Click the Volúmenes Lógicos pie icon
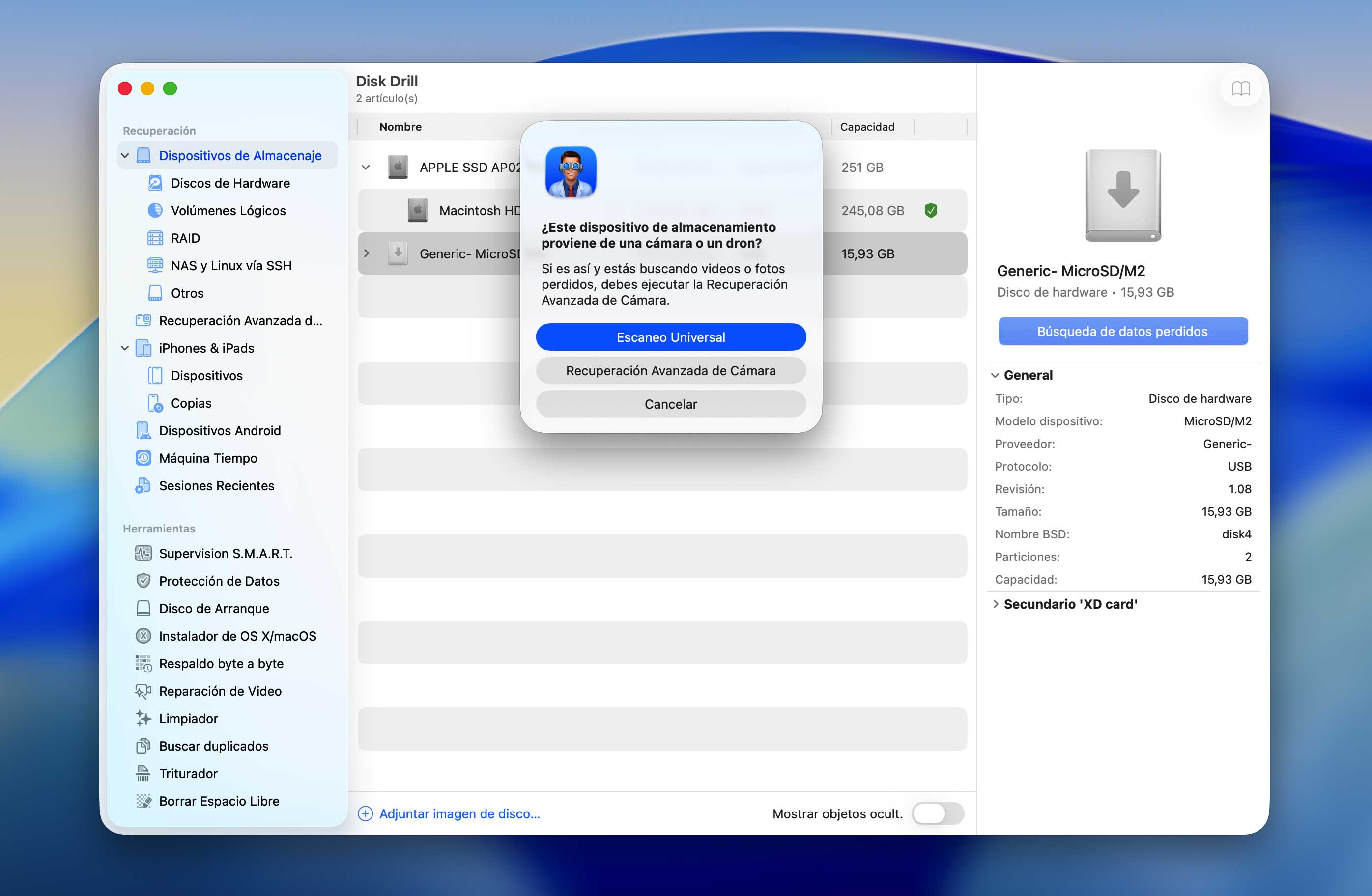The height and width of the screenshot is (896, 1372). (x=155, y=210)
